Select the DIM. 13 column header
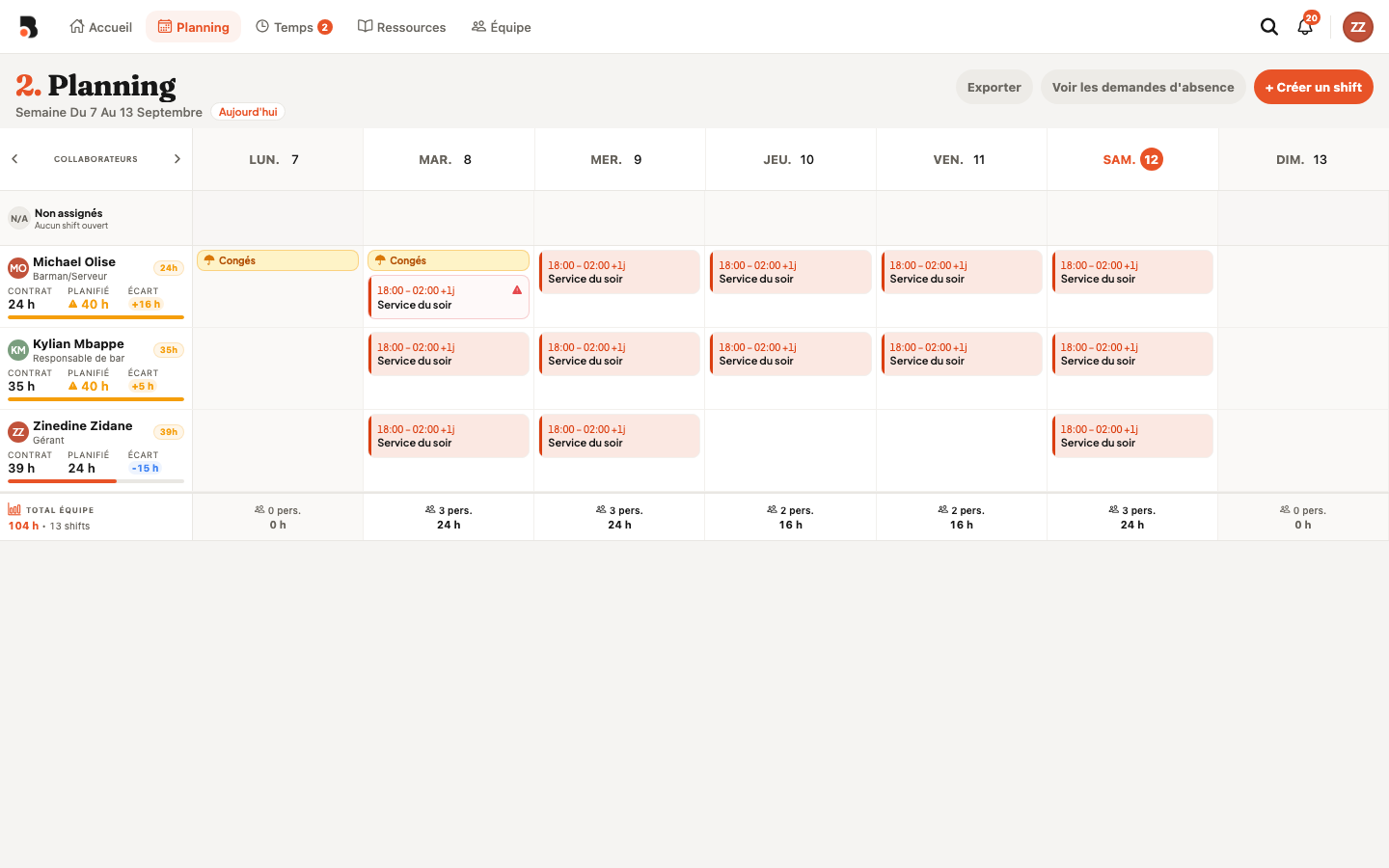 (1303, 159)
